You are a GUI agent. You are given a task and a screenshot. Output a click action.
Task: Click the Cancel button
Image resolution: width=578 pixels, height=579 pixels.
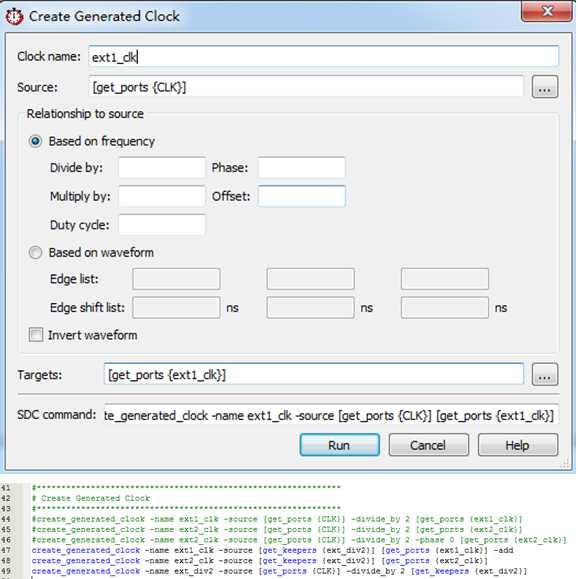[428, 445]
